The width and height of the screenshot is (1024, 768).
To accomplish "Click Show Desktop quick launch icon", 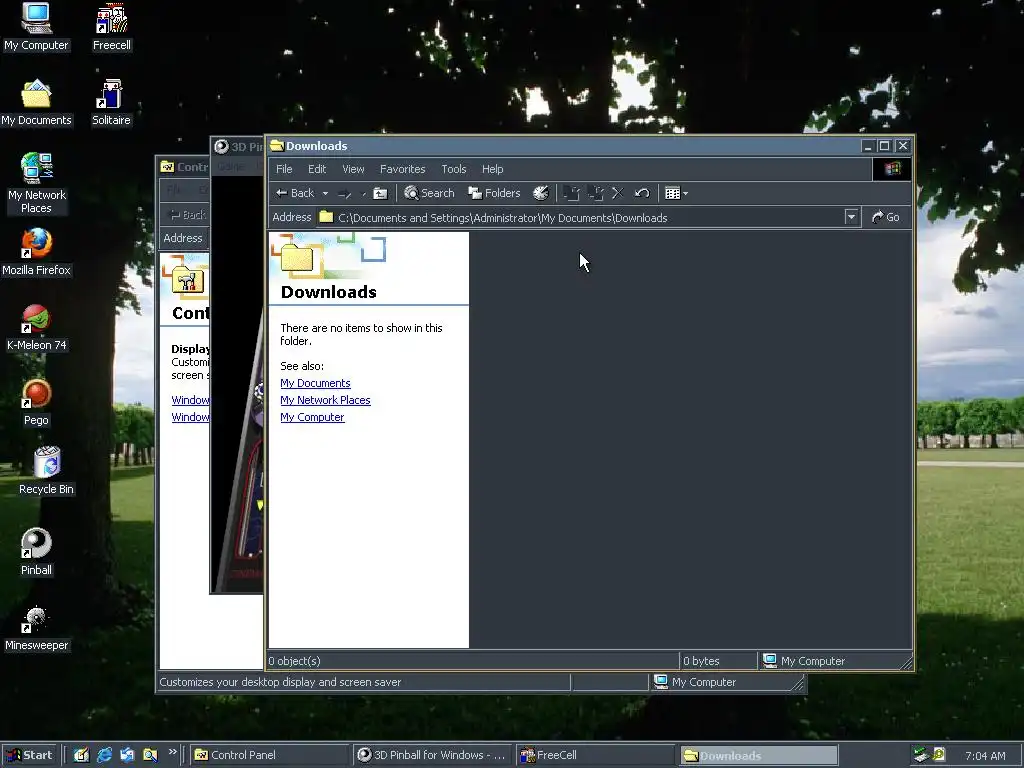I will click(x=81, y=755).
